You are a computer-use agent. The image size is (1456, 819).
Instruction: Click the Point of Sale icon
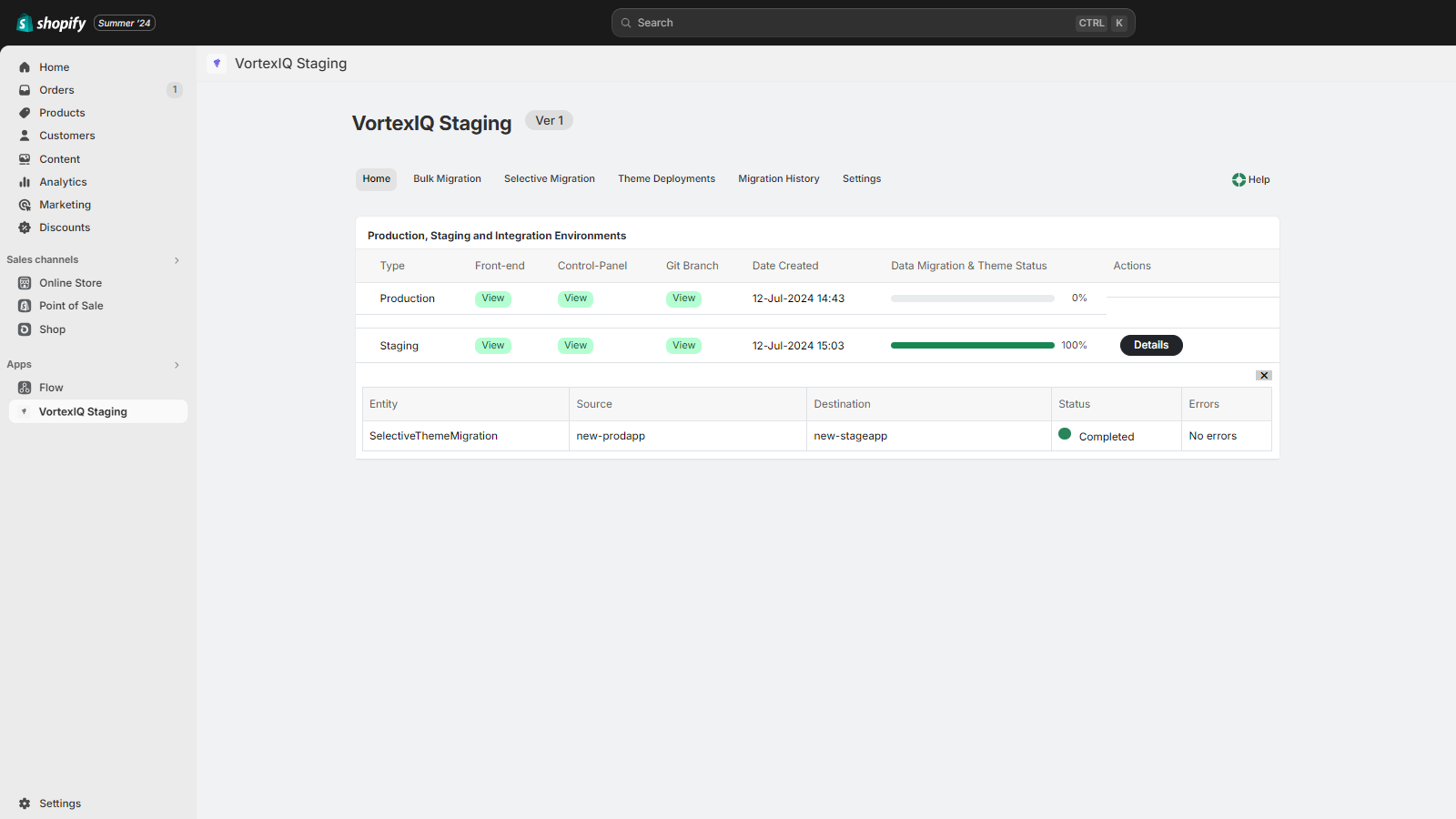click(25, 306)
